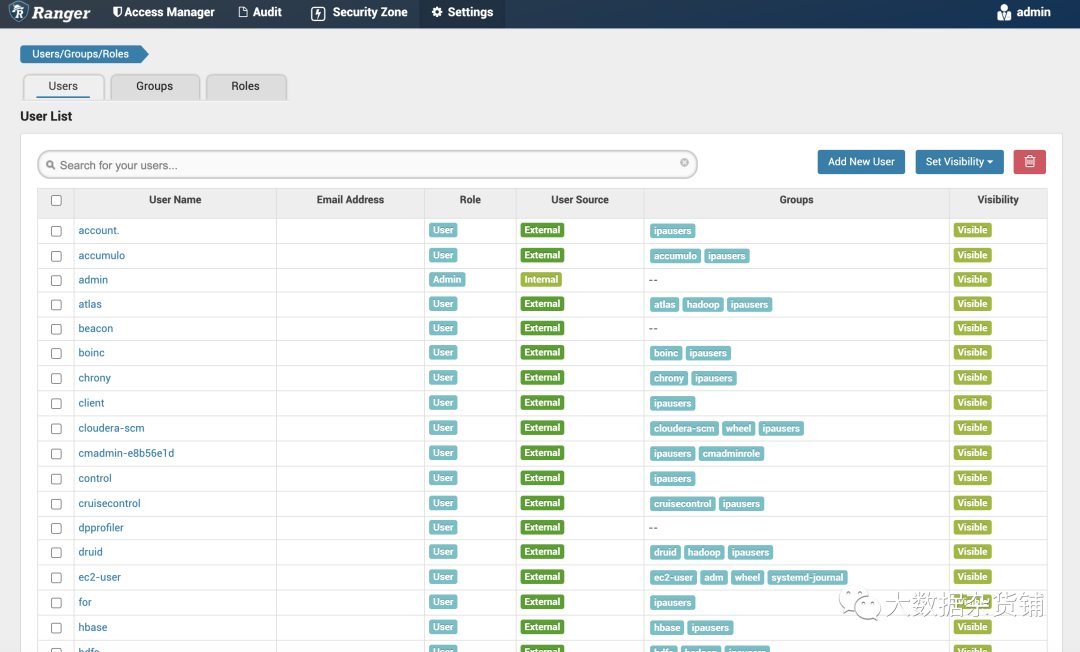Open the Audit menu

pyautogui.click(x=260, y=12)
